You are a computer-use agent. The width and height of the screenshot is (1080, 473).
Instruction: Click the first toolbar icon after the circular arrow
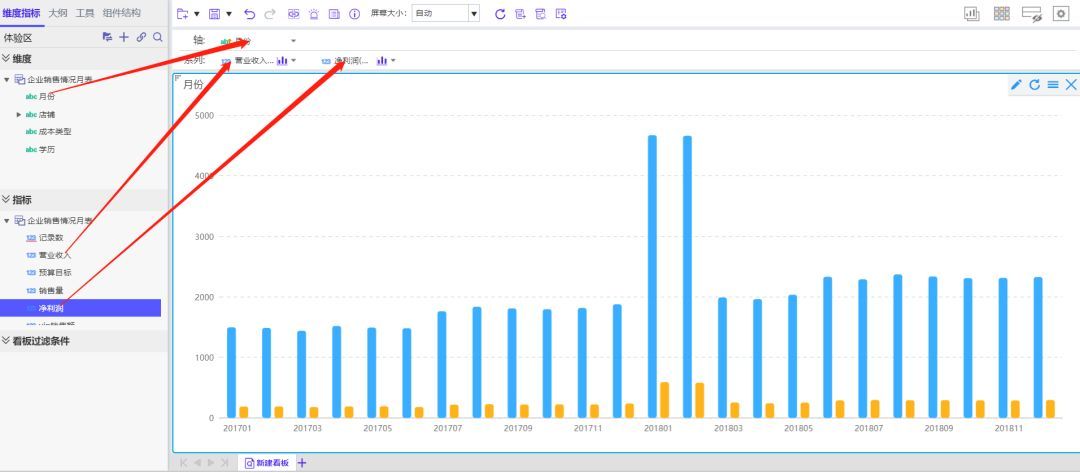click(x=521, y=14)
